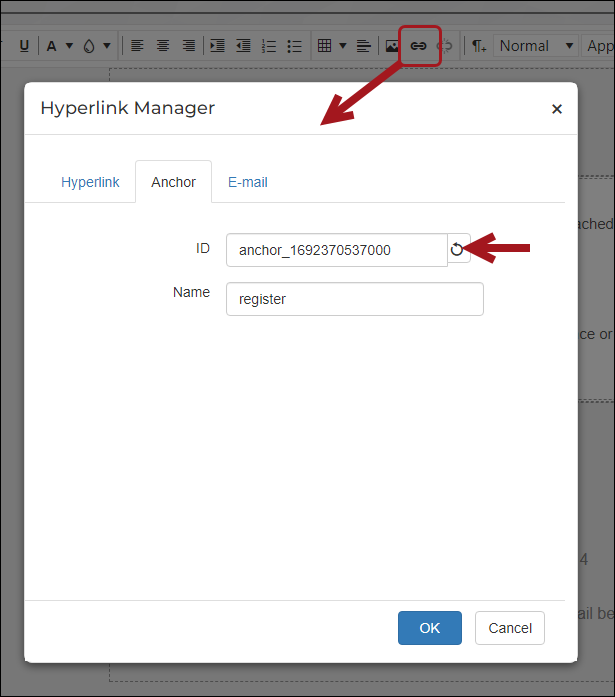Click the indent icon
The image size is (615, 697).
tap(217, 46)
